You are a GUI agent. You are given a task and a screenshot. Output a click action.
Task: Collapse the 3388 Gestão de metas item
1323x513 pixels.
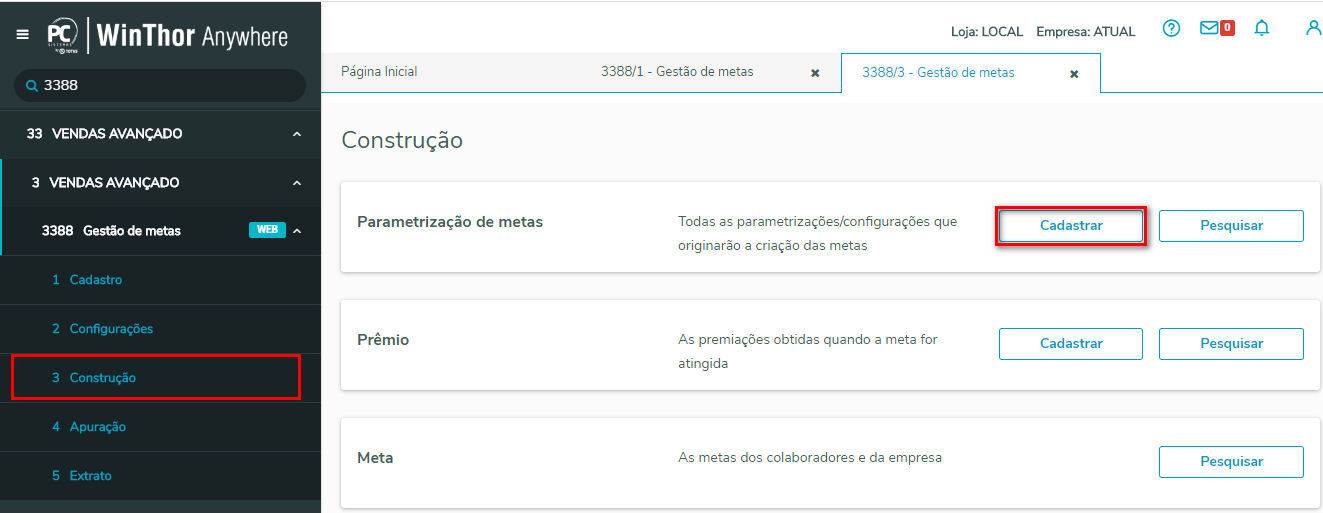click(297, 231)
